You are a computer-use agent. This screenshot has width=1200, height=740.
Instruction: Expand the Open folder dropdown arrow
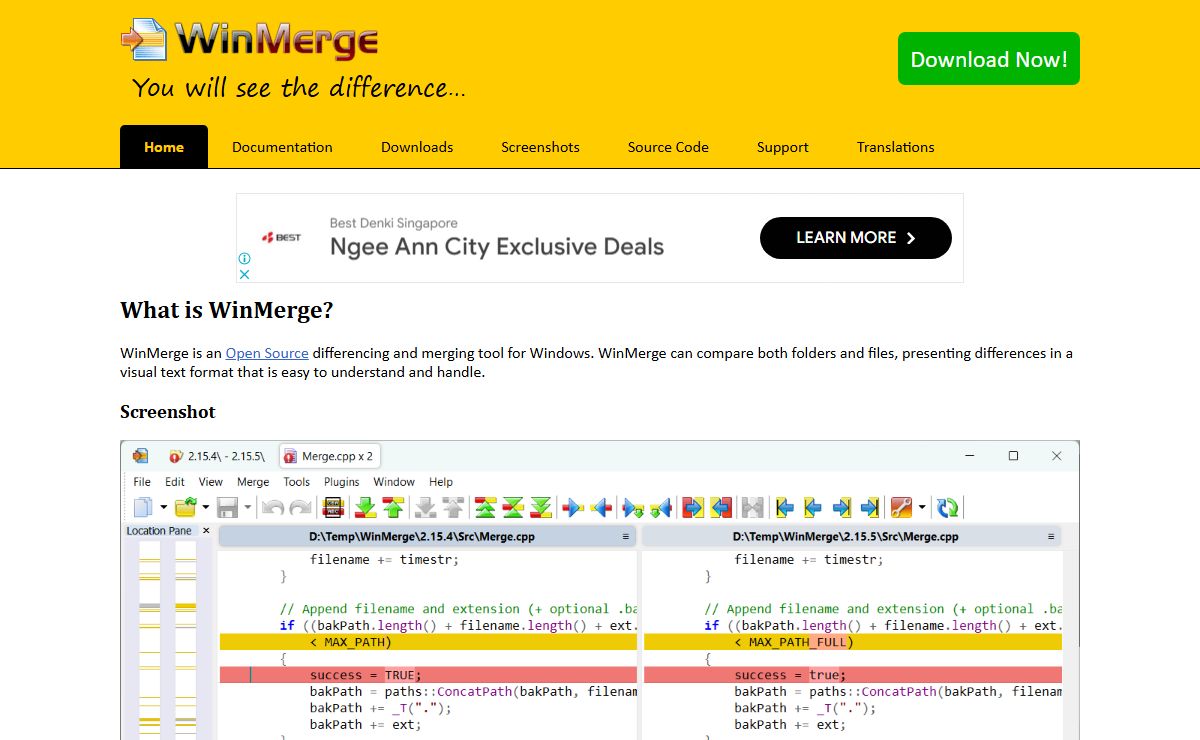pos(205,508)
